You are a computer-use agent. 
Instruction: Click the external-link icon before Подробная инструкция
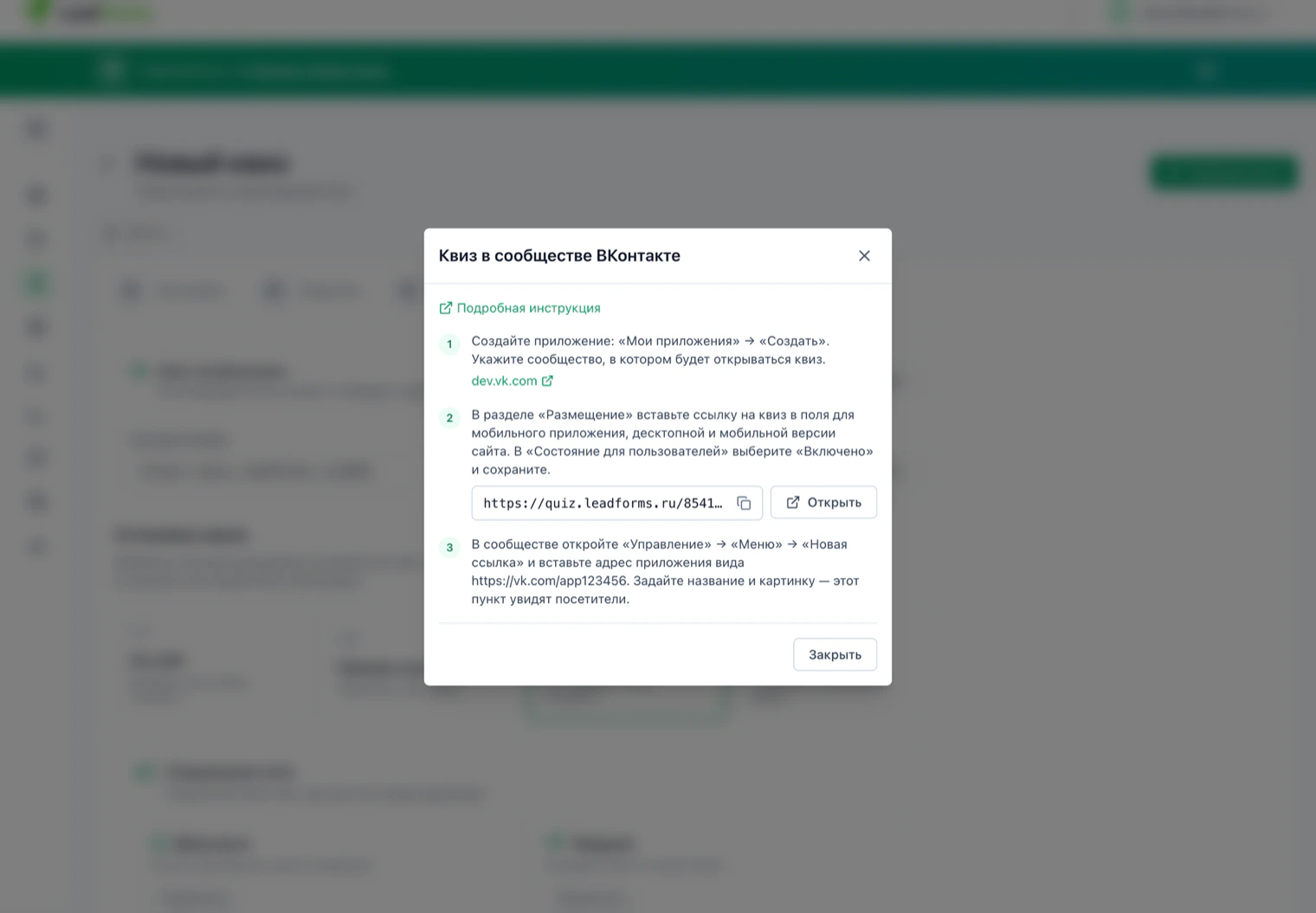pos(446,308)
